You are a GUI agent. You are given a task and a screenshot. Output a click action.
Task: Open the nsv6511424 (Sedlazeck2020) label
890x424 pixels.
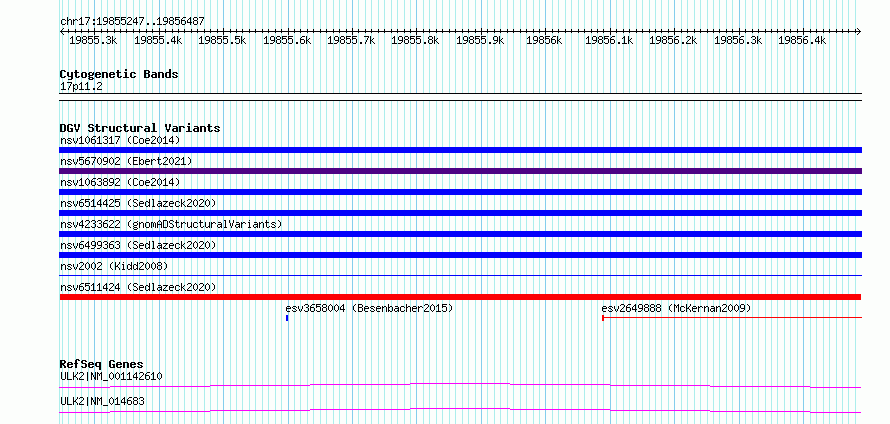[x=138, y=287]
